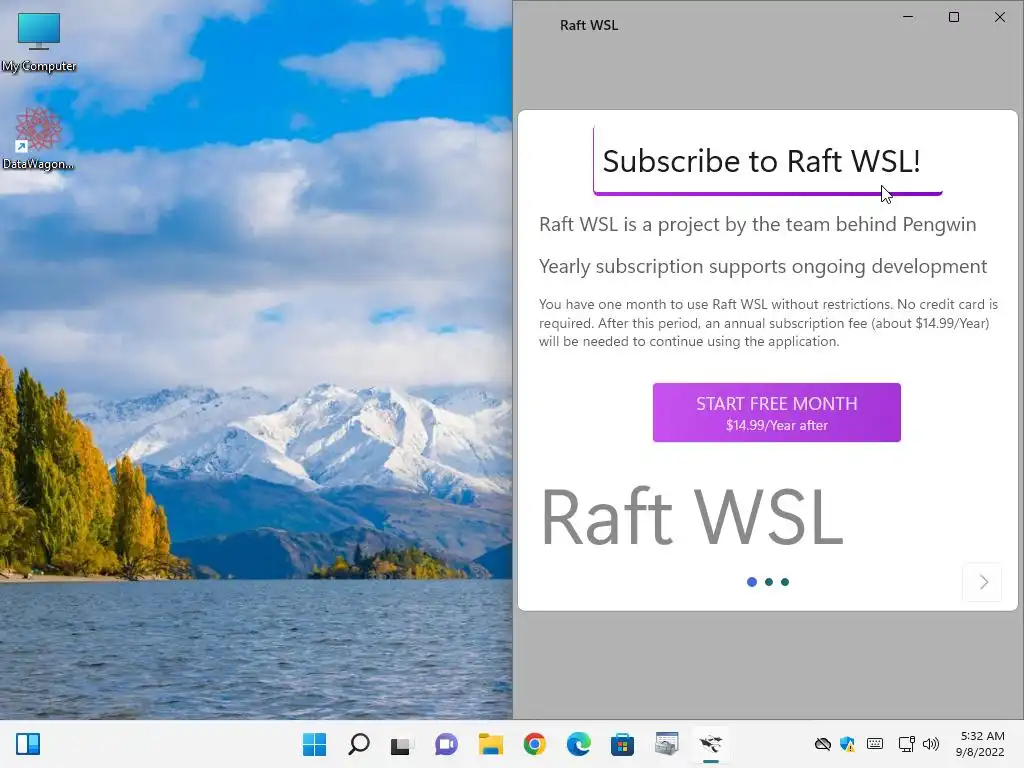Open Windows Security tray icon

(848, 744)
